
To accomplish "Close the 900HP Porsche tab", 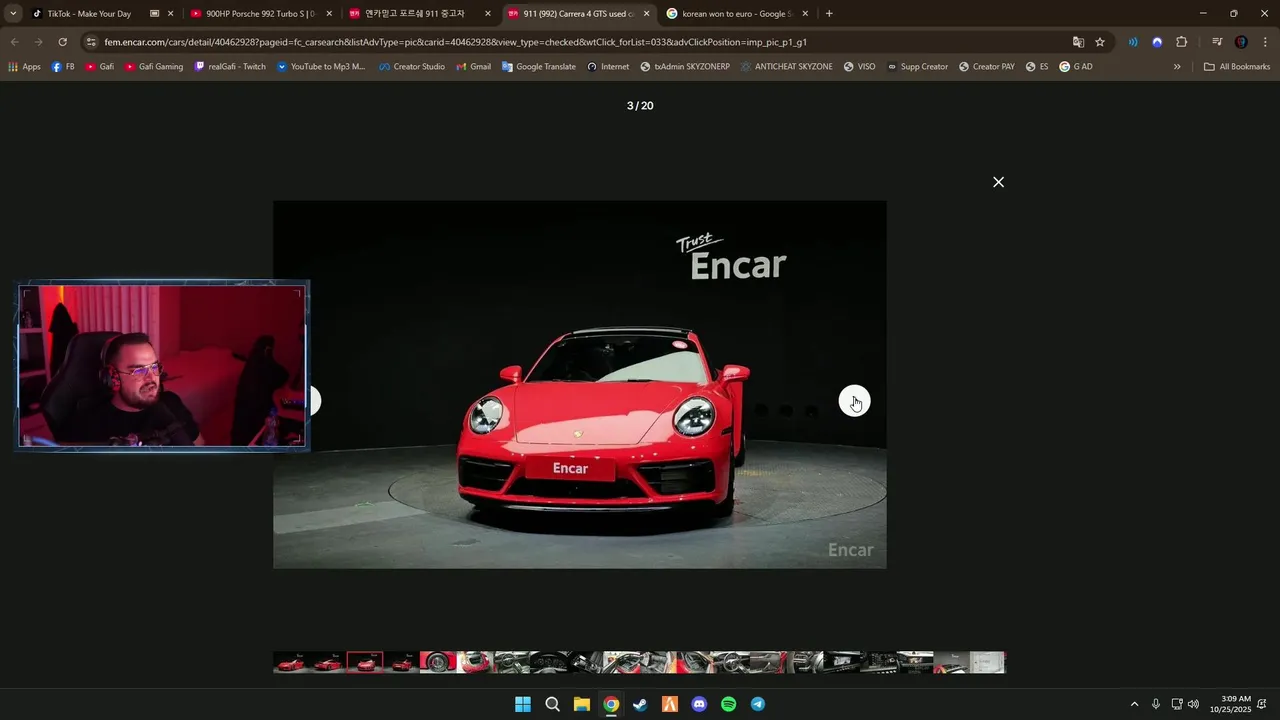I will point(329,14).
